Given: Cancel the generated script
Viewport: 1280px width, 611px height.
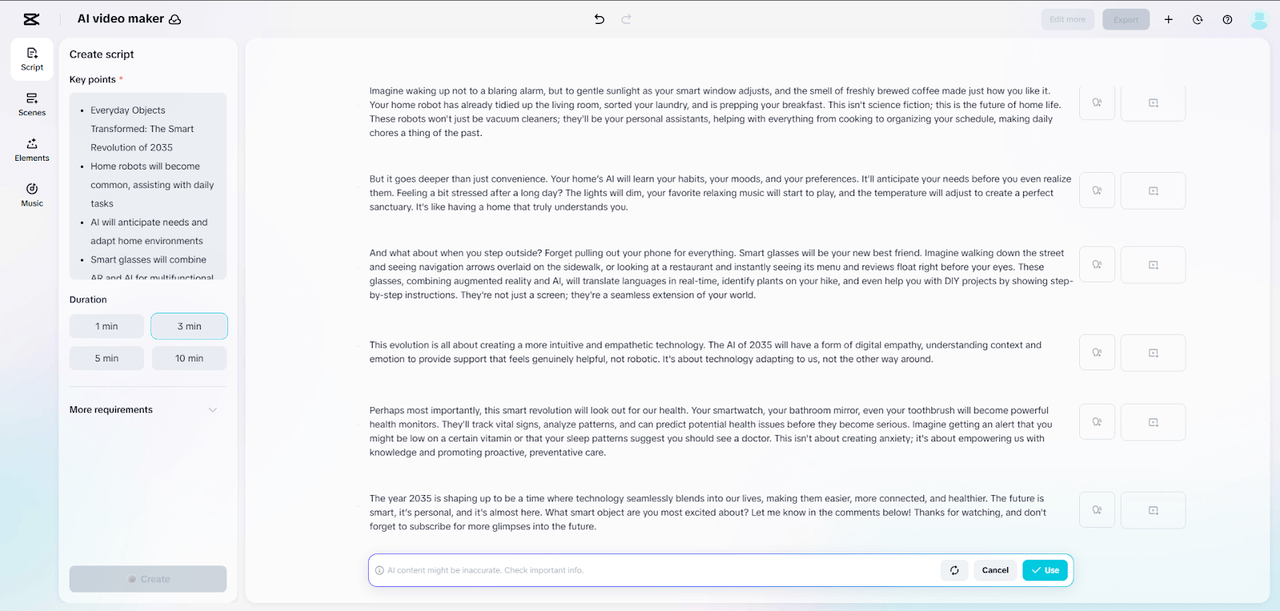Looking at the screenshot, I should click(995, 570).
